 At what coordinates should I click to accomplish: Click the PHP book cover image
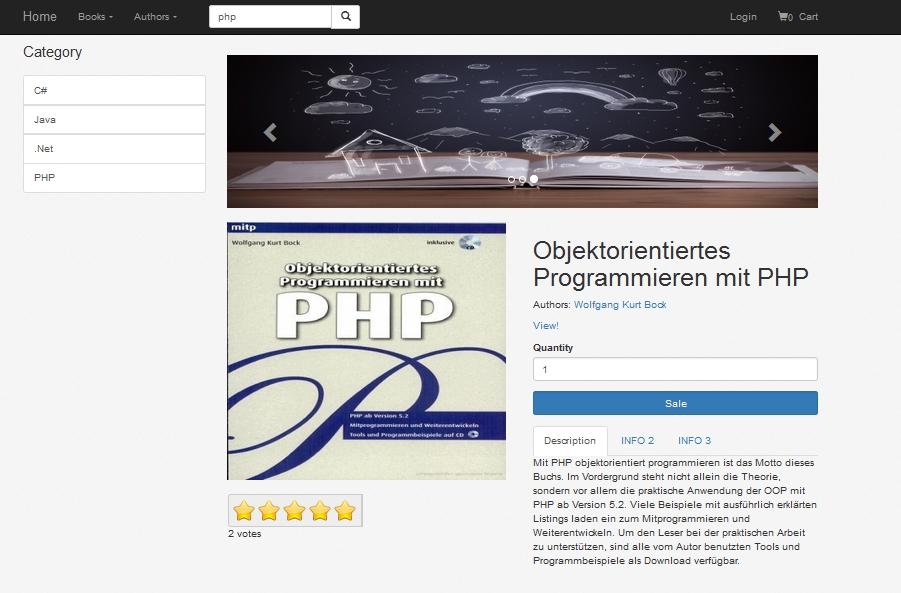pos(367,351)
